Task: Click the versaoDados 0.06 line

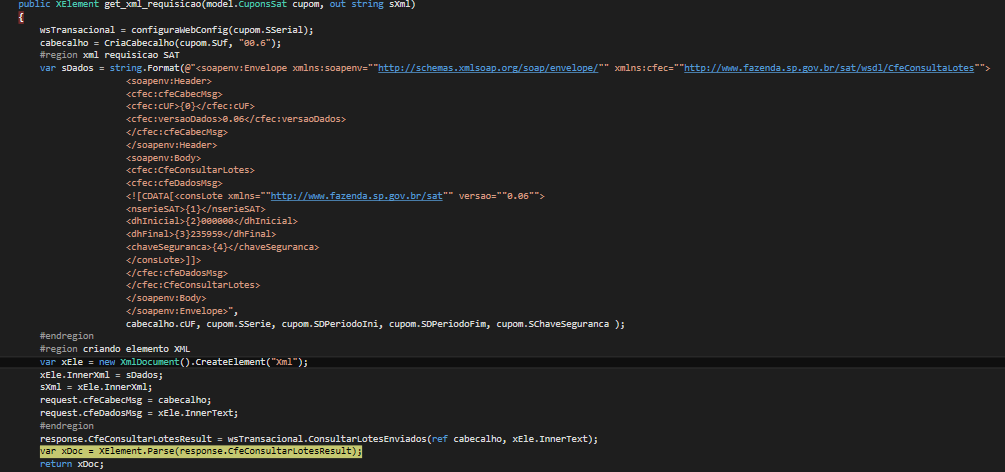Action: [x=236, y=119]
